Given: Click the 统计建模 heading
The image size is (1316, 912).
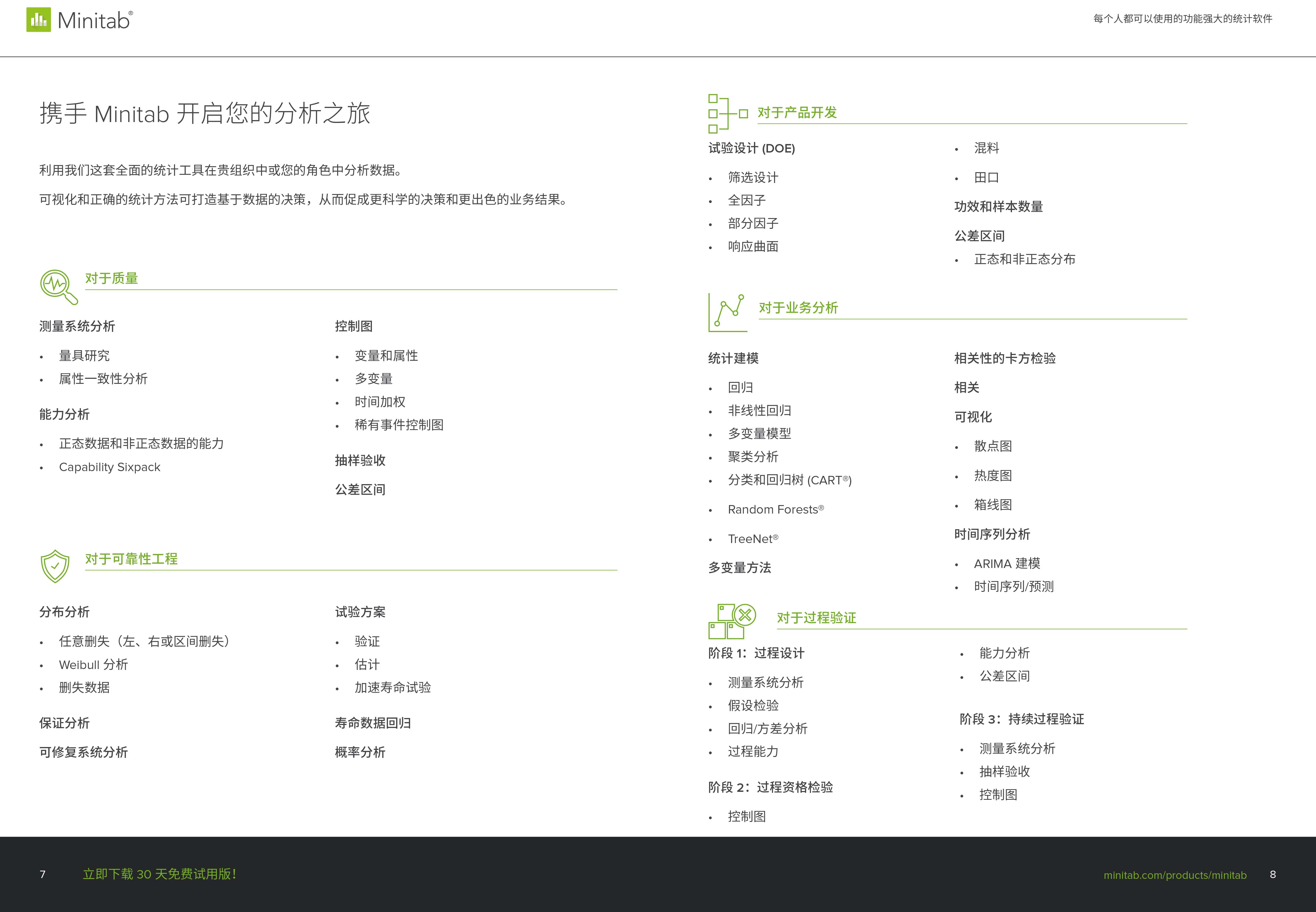Looking at the screenshot, I should (x=733, y=358).
